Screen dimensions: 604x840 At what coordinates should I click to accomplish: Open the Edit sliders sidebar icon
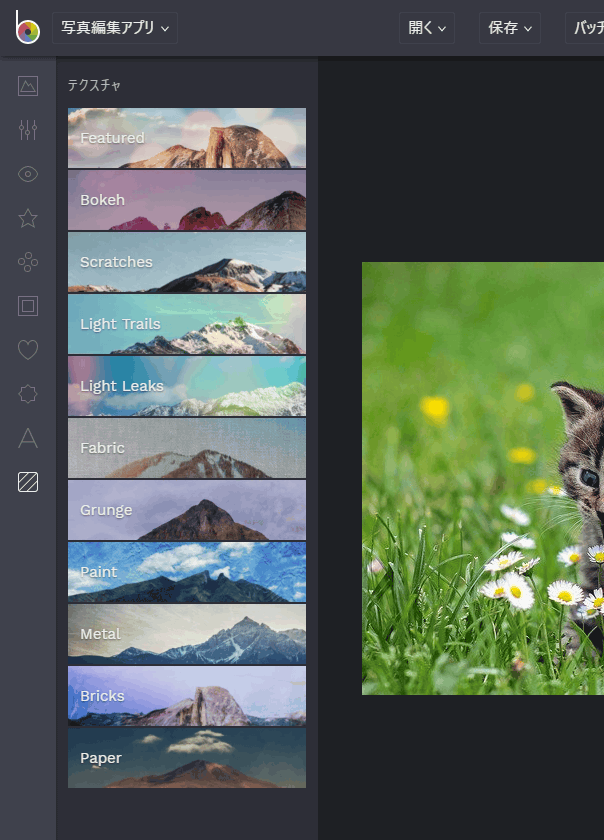[28, 130]
